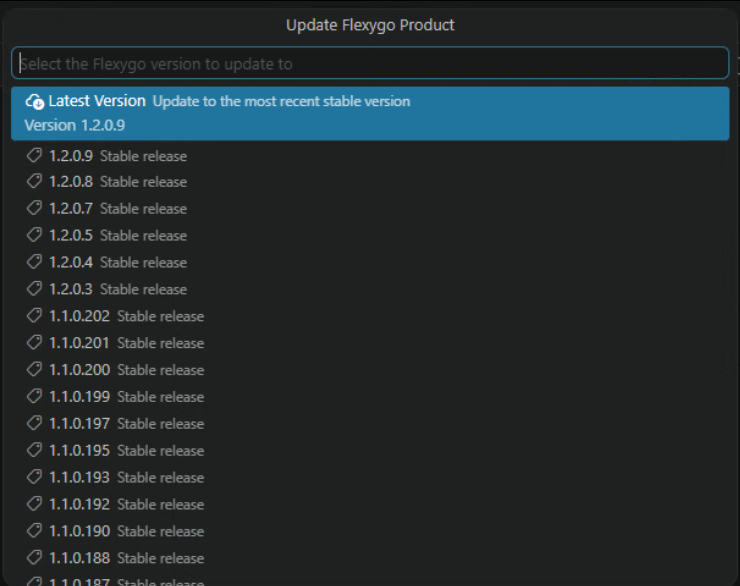Click the tag icon for 1.1.0.202
This screenshot has height=586, width=740.
pos(34,316)
